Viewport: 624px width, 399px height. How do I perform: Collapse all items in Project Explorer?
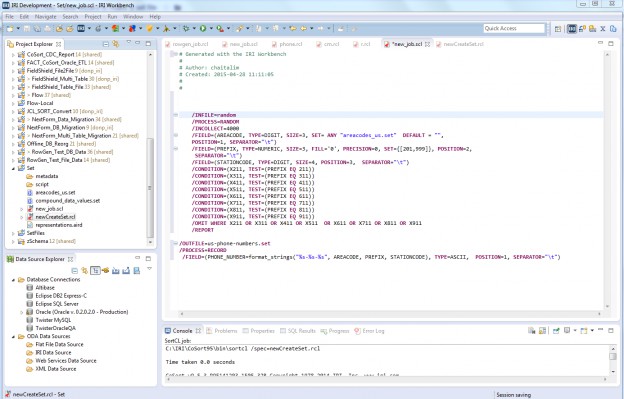click(x=106, y=44)
